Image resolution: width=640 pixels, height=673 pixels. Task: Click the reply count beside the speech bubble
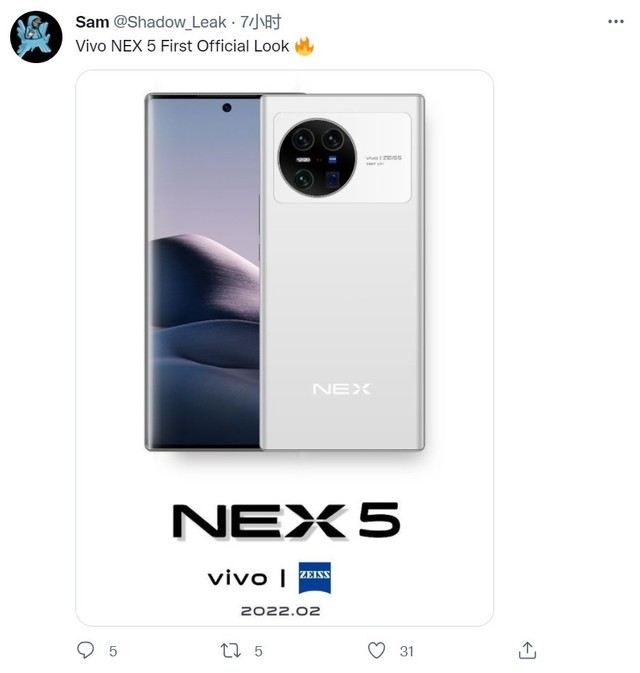pyautogui.click(x=113, y=651)
